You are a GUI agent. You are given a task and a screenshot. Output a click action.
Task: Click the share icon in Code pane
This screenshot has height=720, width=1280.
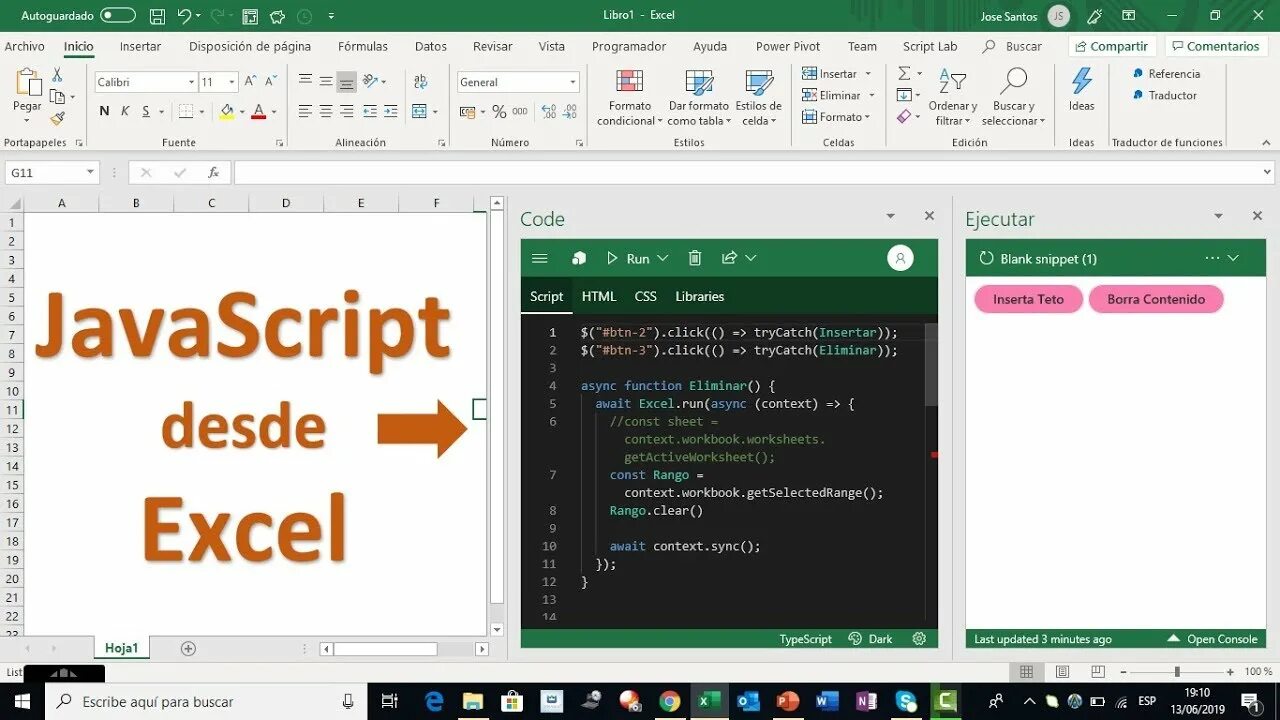pos(729,258)
